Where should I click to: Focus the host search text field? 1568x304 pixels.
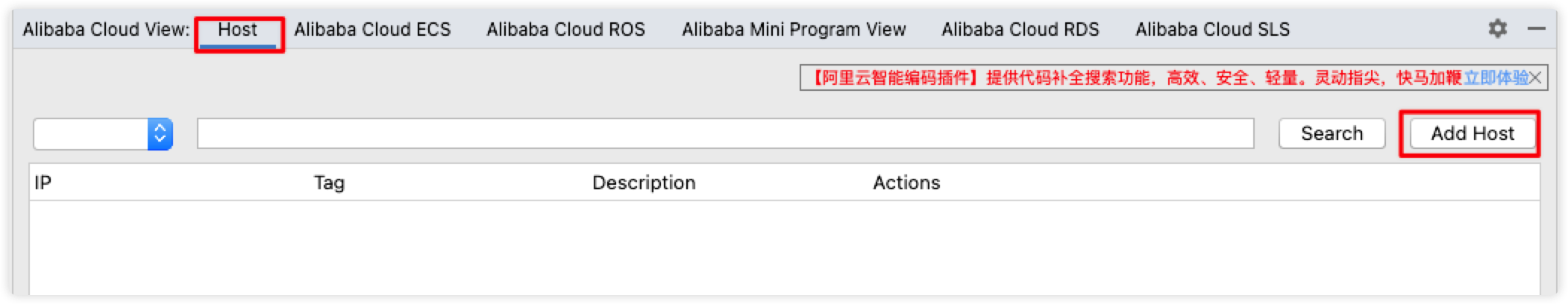[725, 134]
